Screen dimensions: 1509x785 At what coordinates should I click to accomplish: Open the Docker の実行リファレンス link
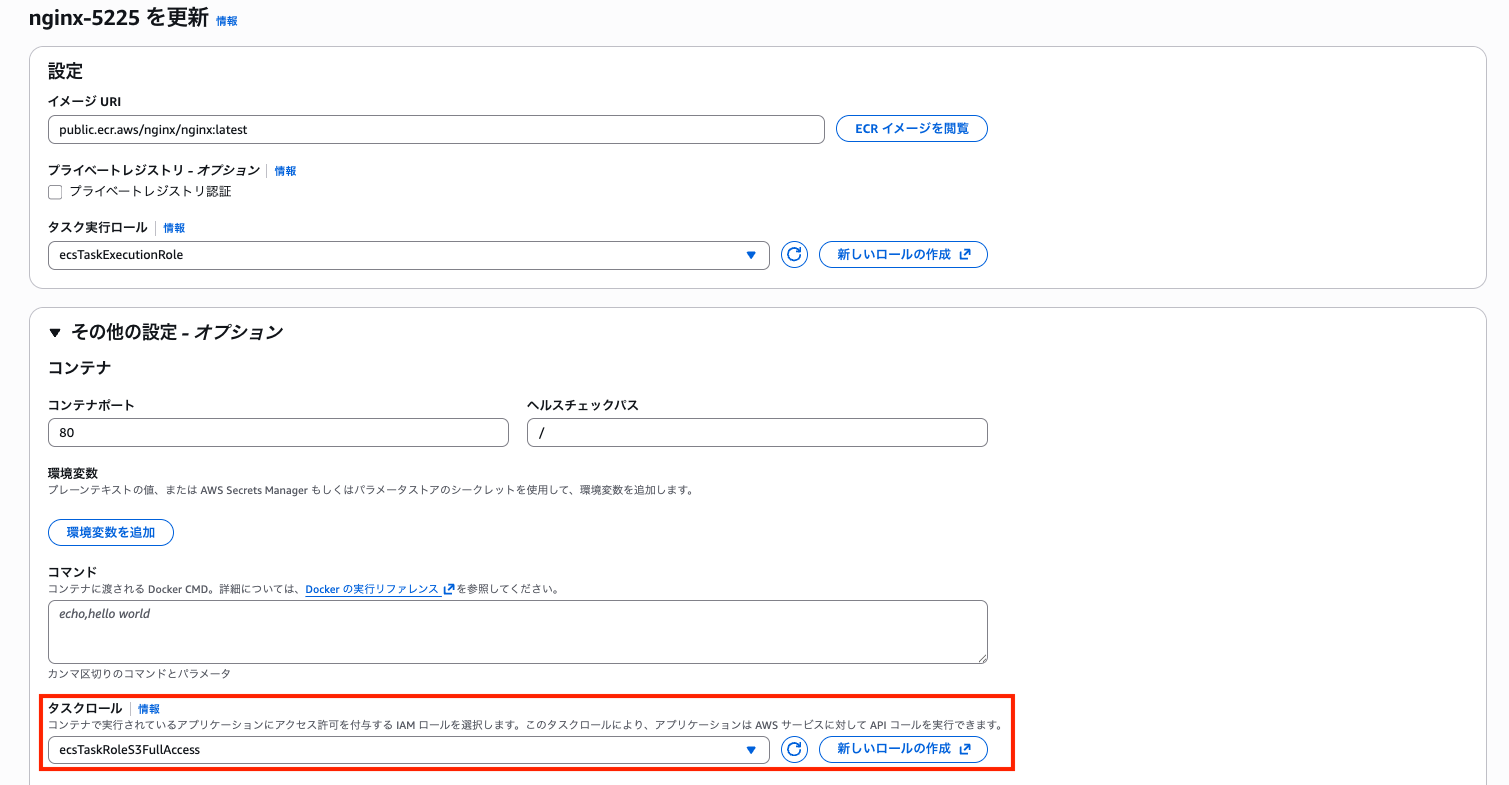tap(372, 588)
